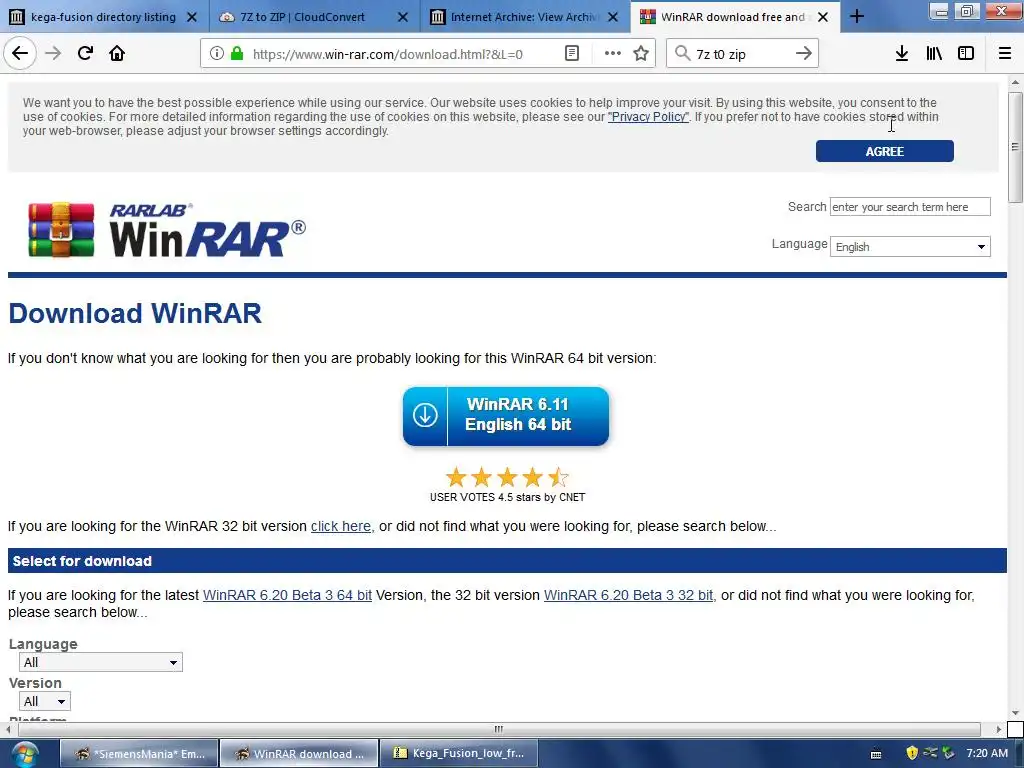
Task: Click the WinRAR books logo image
Action: pyautogui.click(x=61, y=230)
